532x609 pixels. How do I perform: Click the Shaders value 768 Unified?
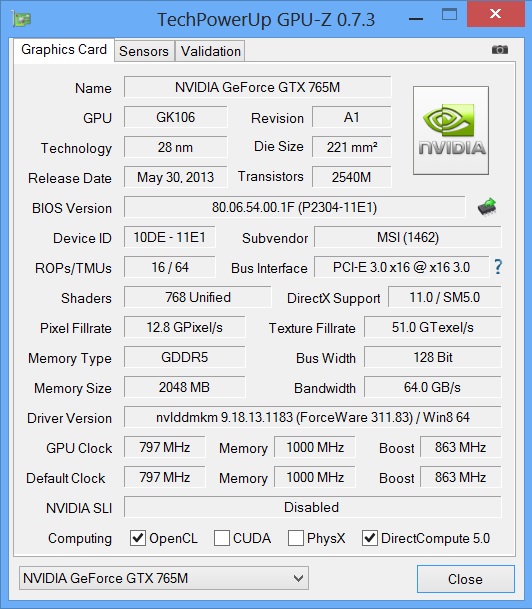pyautogui.click(x=198, y=297)
